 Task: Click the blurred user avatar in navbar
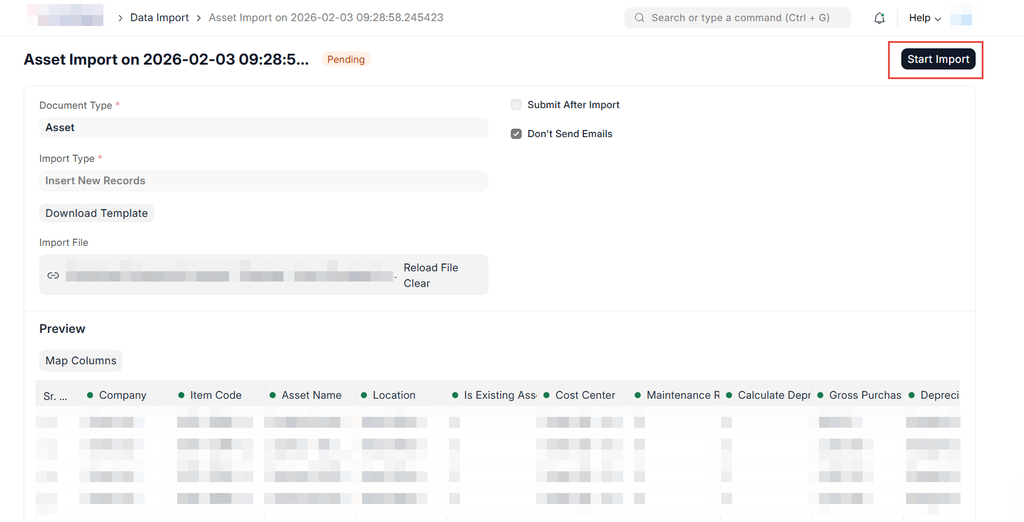tap(961, 18)
